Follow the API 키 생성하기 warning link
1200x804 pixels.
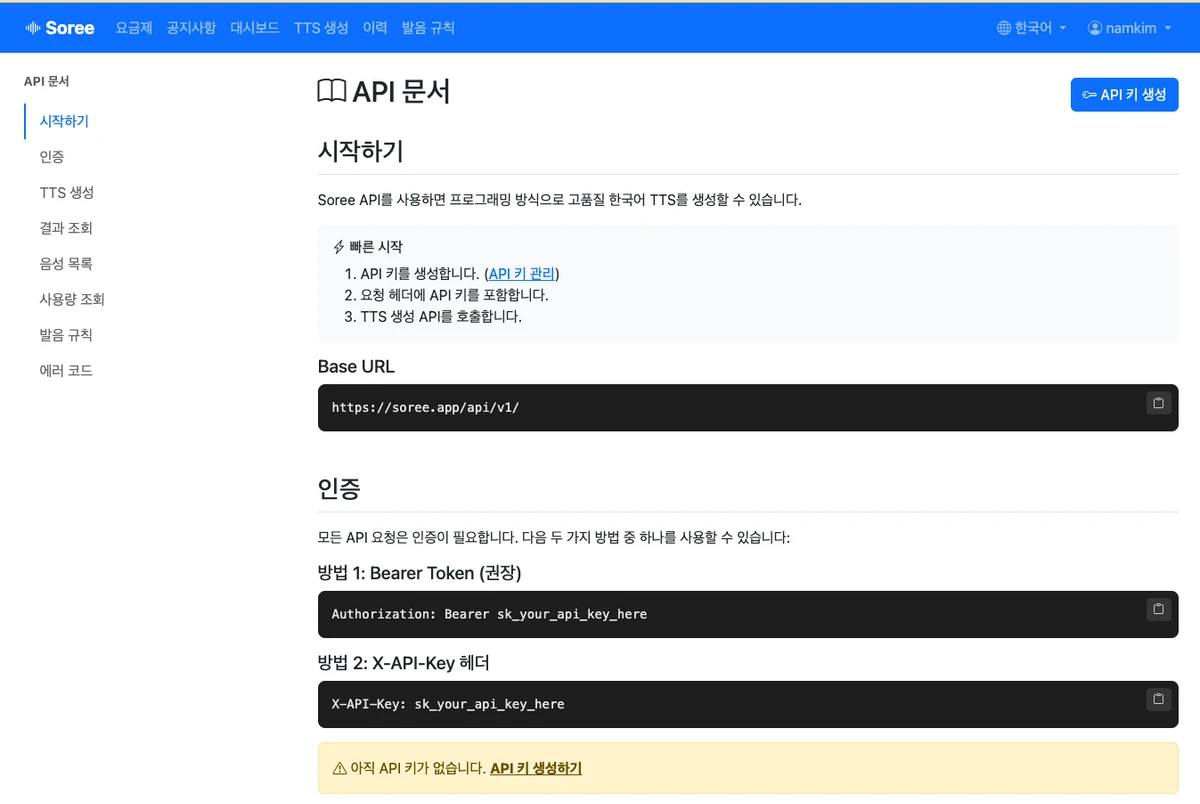(x=536, y=768)
